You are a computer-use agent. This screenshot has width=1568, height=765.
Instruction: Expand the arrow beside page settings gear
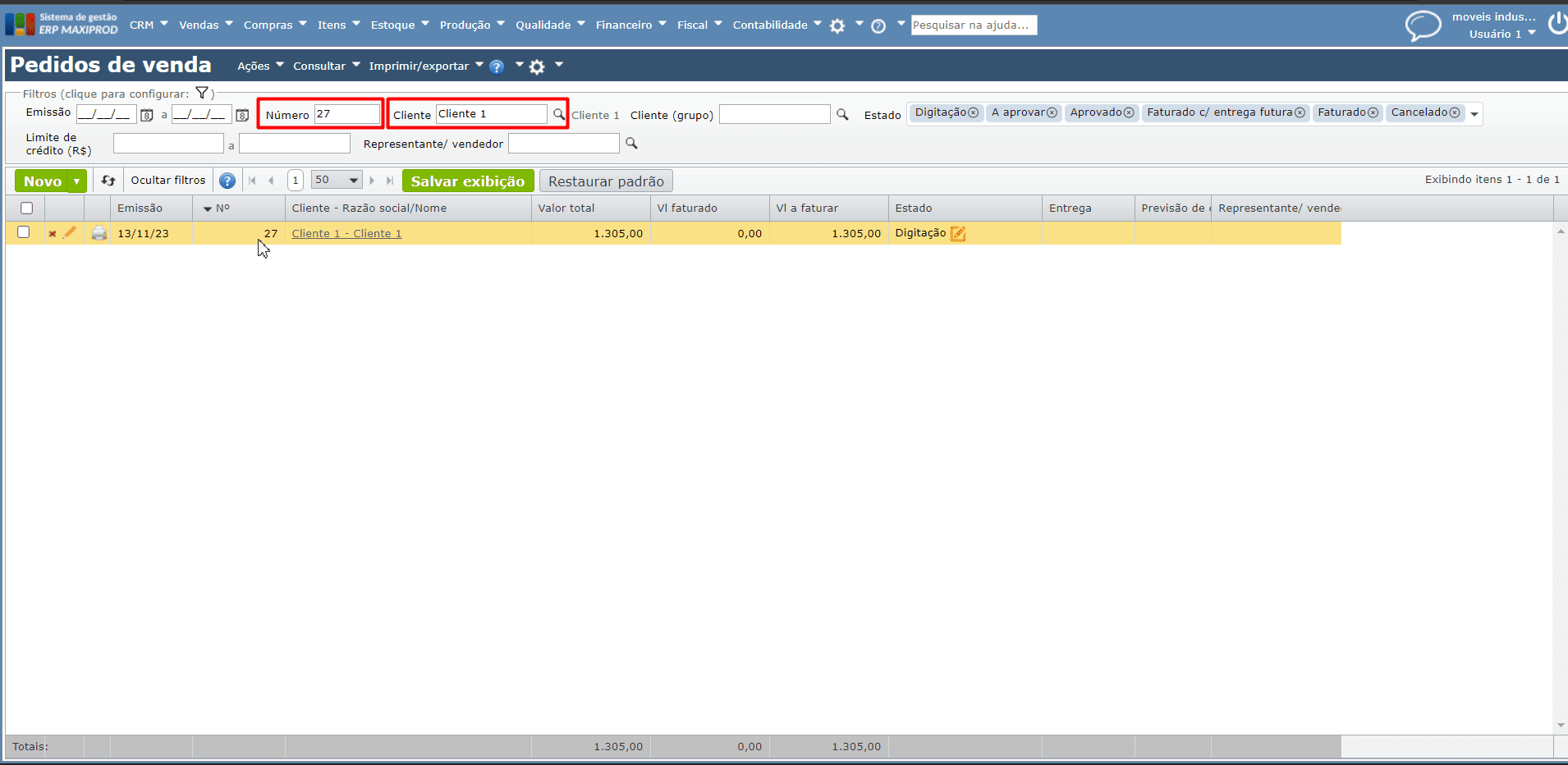(559, 64)
